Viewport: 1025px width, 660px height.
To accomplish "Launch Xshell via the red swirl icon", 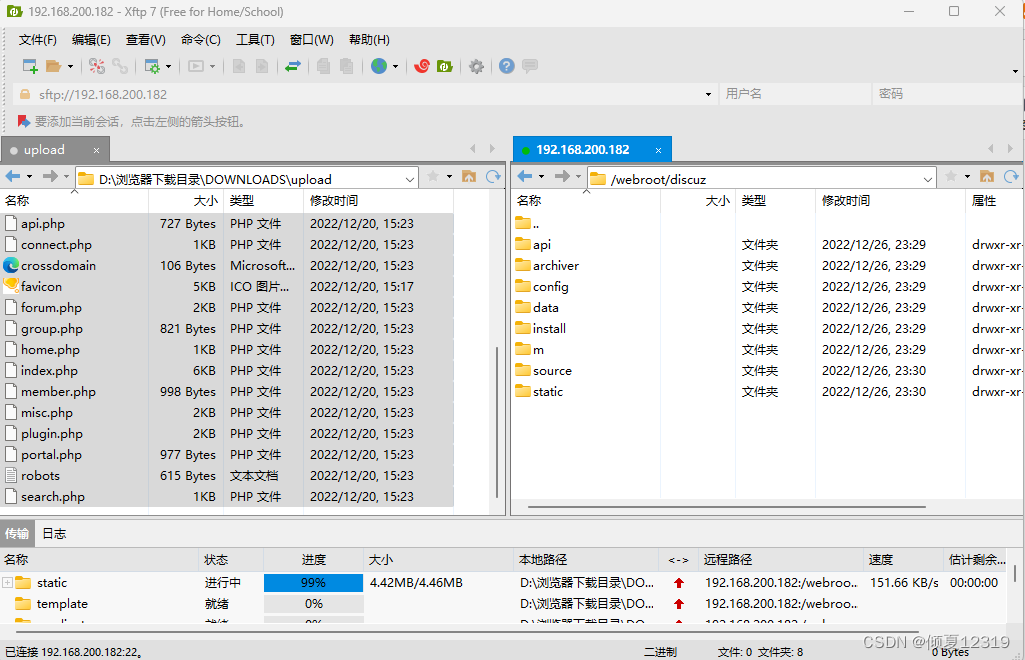I will point(422,66).
